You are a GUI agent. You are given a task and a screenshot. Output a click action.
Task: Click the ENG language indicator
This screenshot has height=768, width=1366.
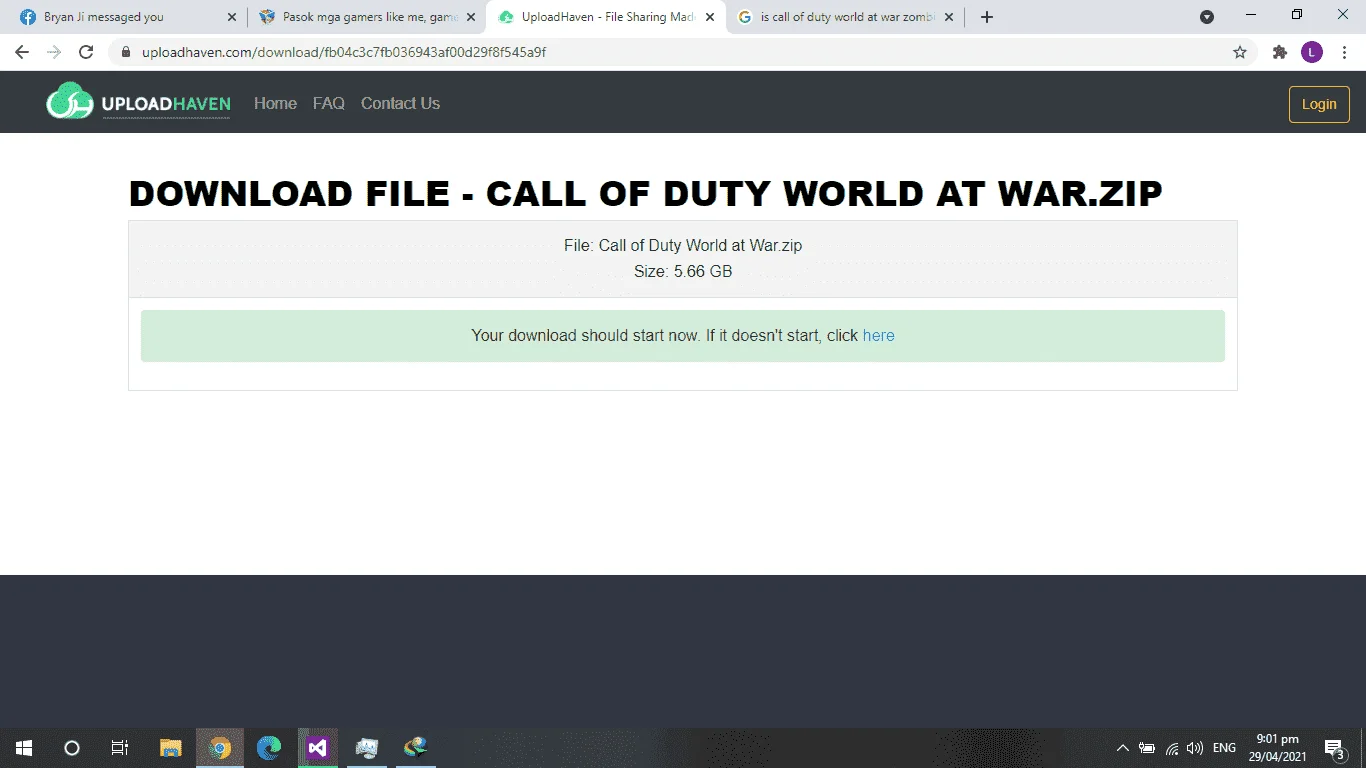coord(1224,748)
